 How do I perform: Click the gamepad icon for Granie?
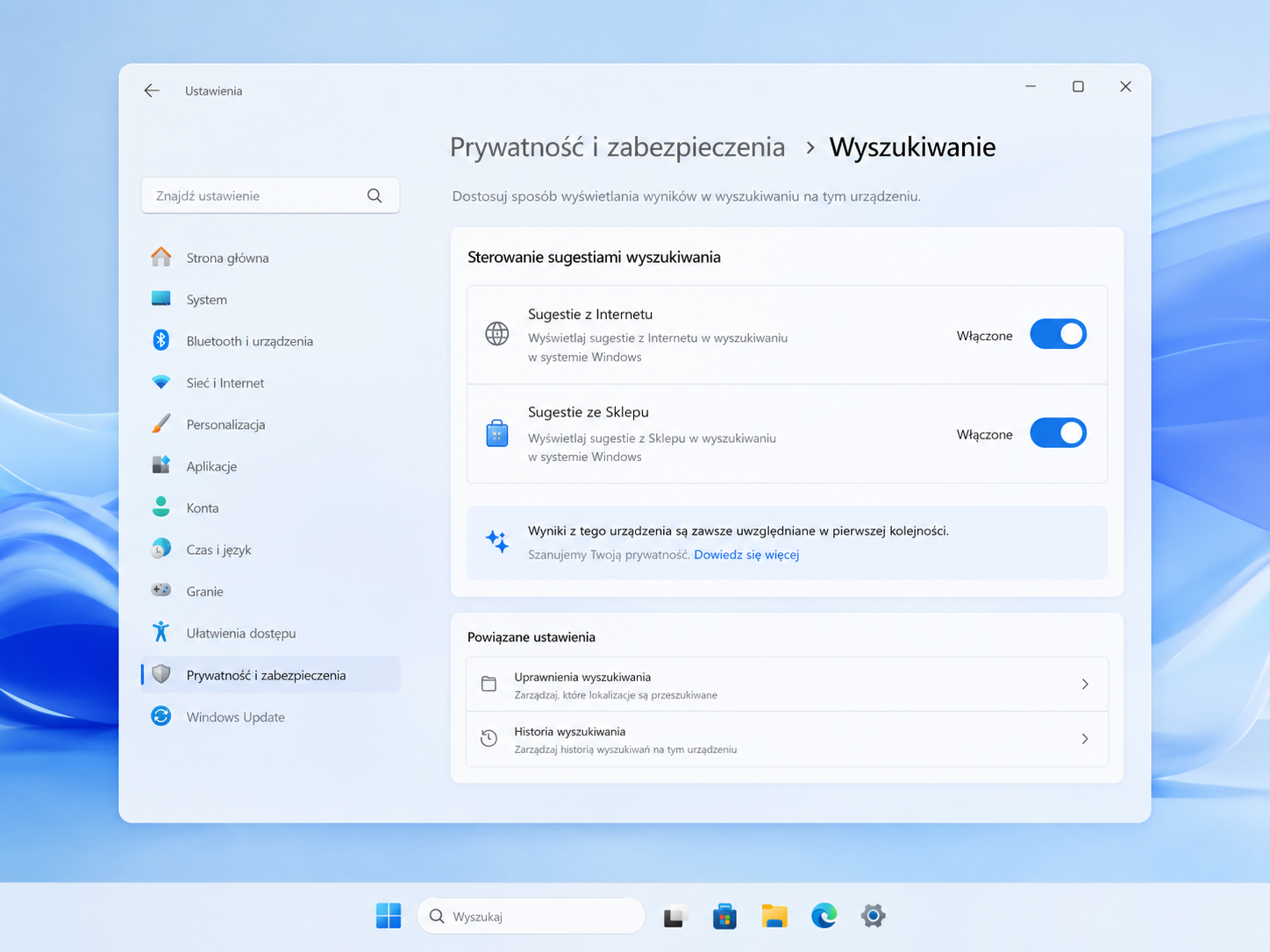161,590
